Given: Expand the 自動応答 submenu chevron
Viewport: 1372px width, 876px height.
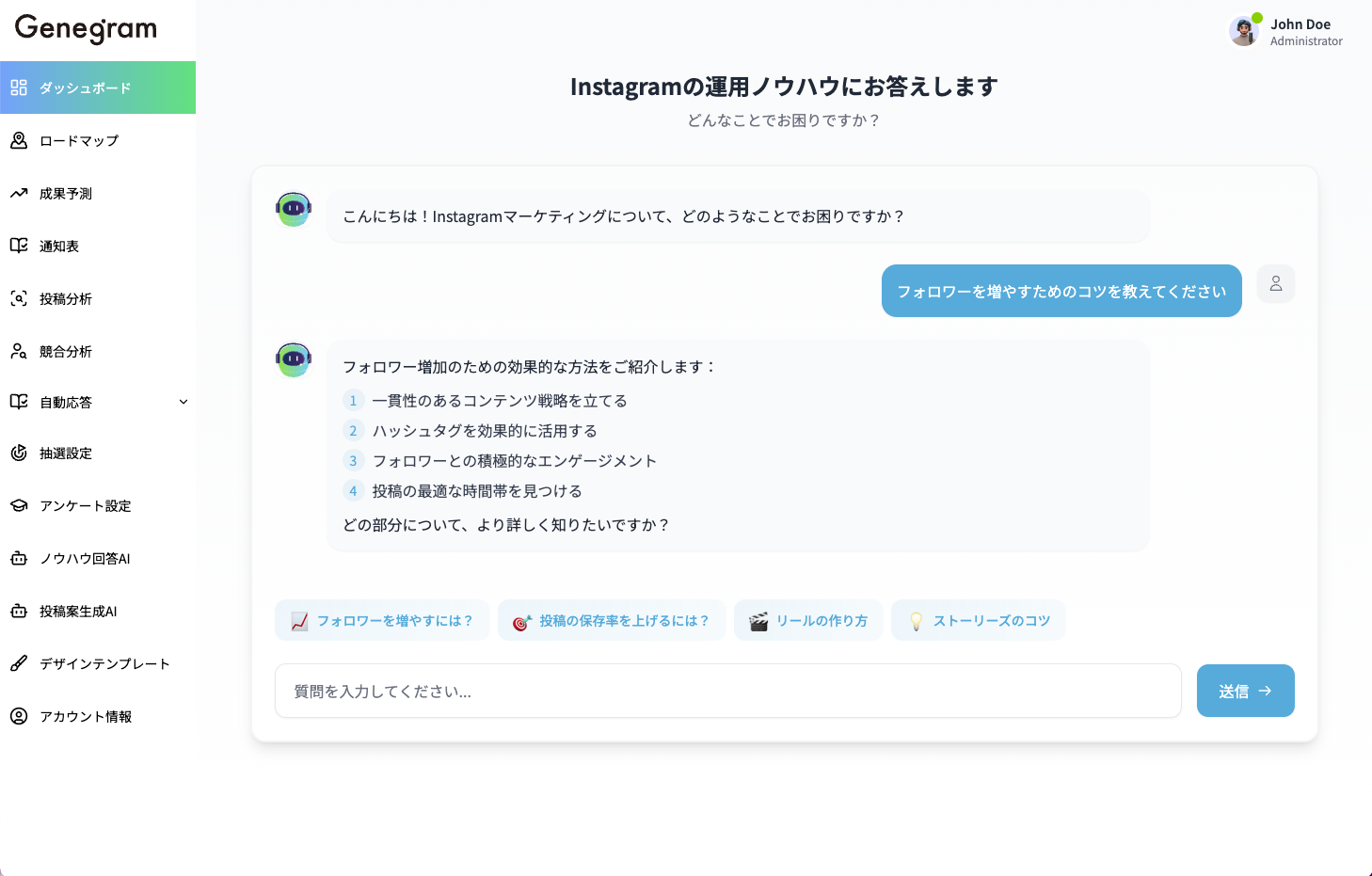Looking at the screenshot, I should coord(183,402).
